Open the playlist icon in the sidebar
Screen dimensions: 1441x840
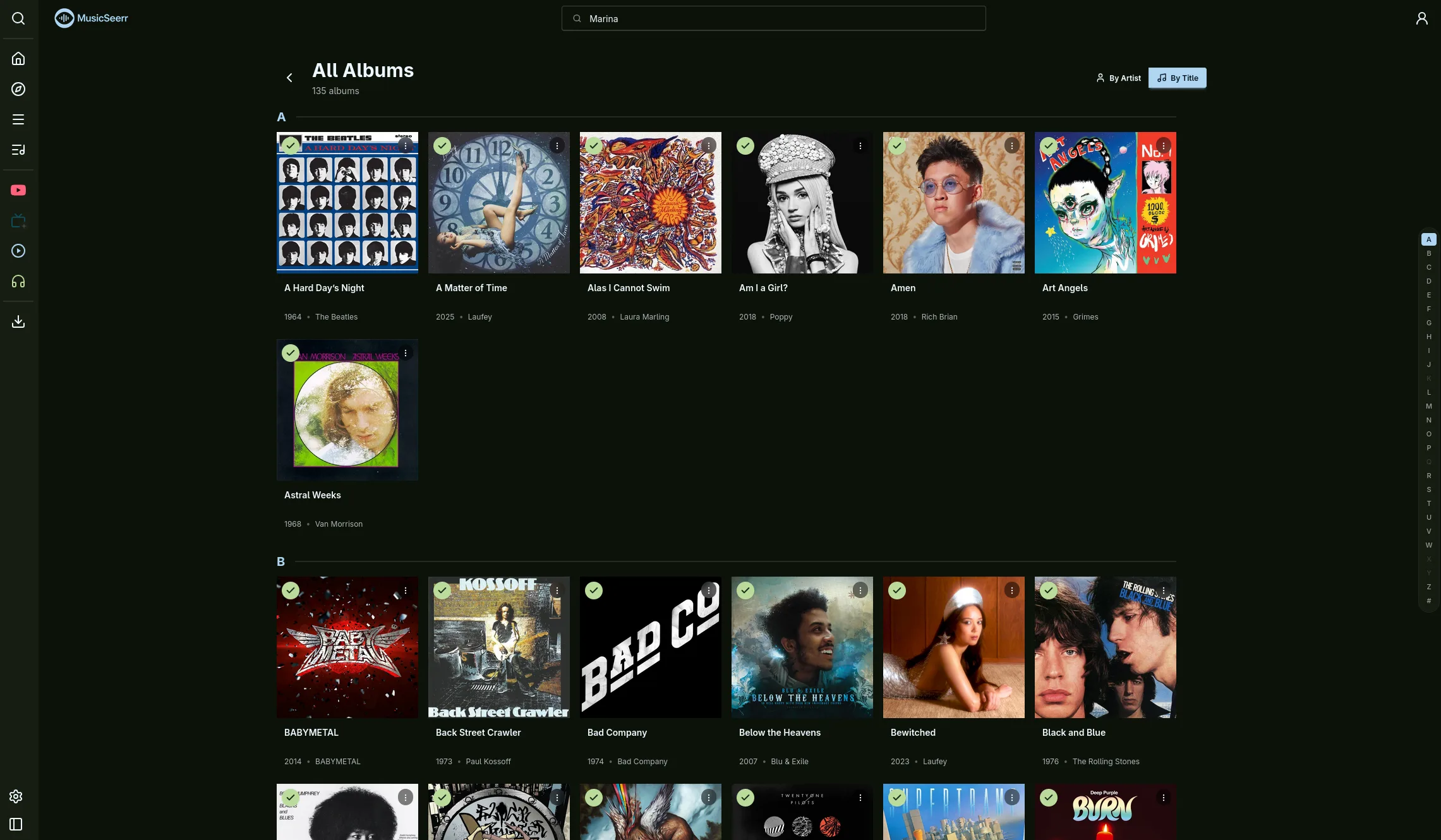(x=18, y=150)
